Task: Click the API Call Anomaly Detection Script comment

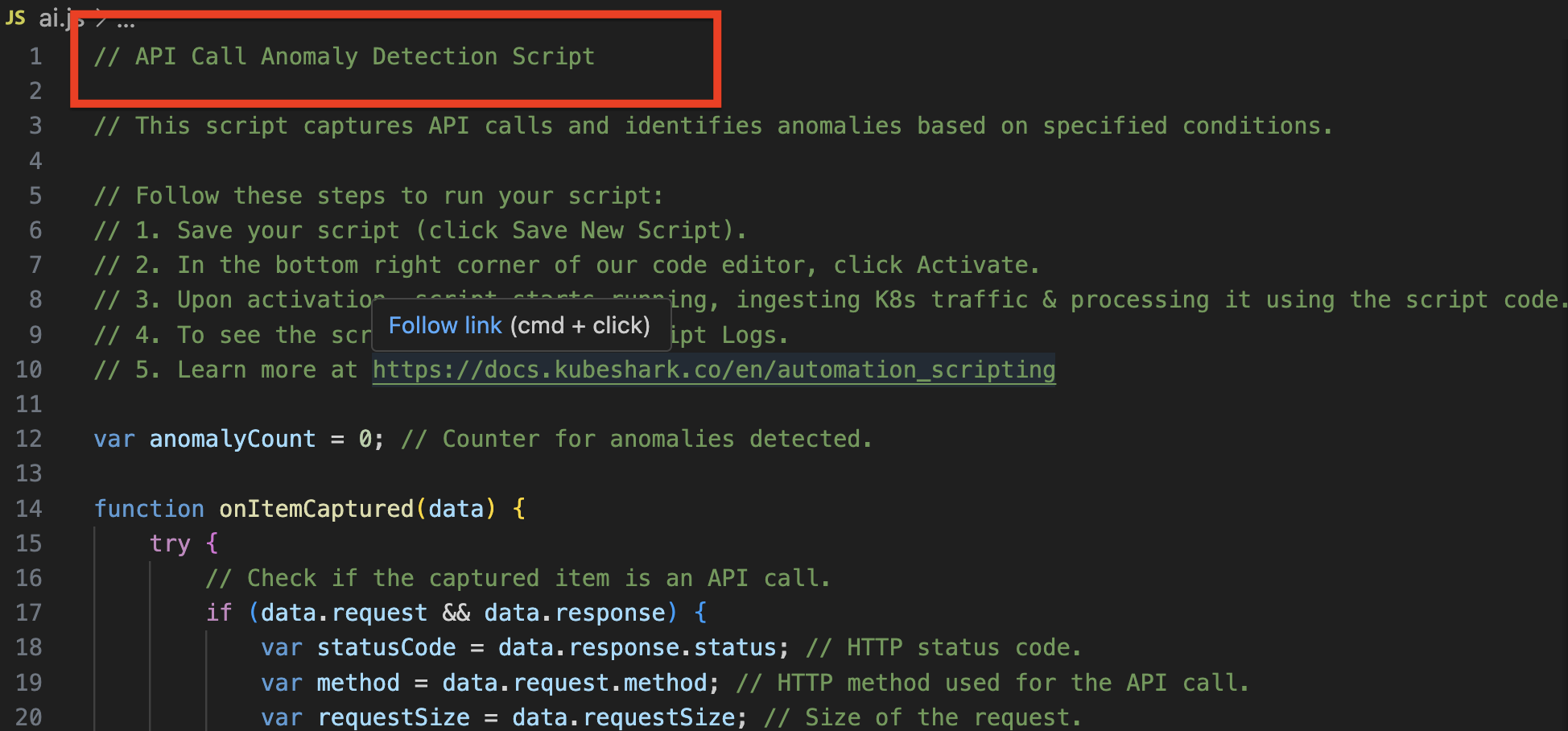Action: (x=345, y=56)
